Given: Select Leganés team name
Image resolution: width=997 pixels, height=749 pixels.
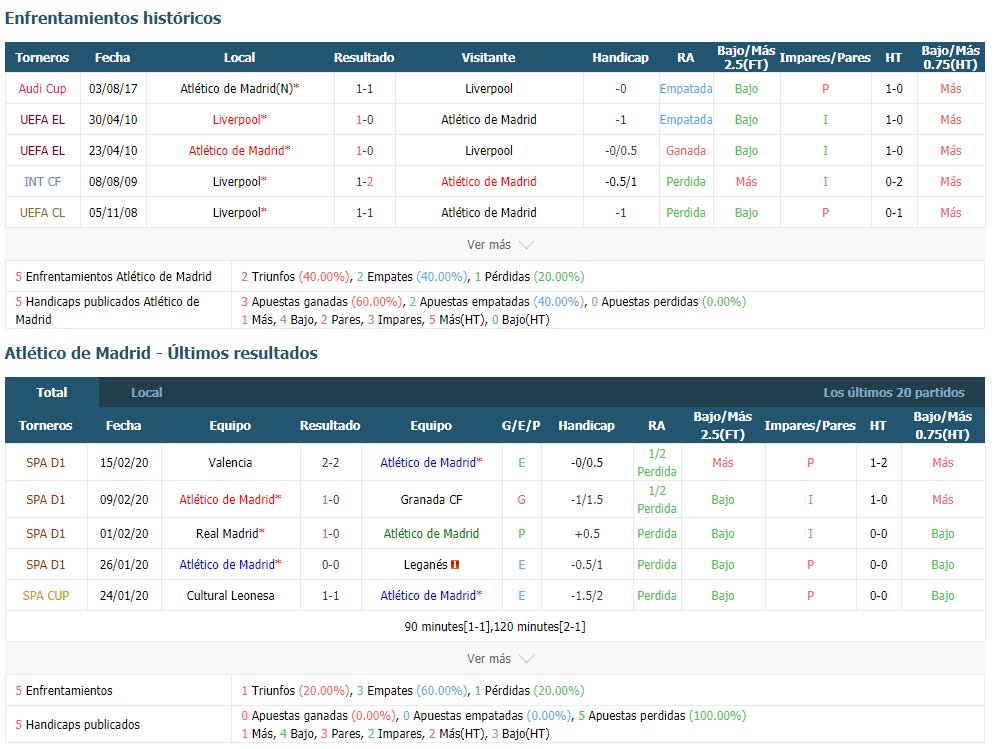Looking at the screenshot, I should pyautogui.click(x=425, y=565).
